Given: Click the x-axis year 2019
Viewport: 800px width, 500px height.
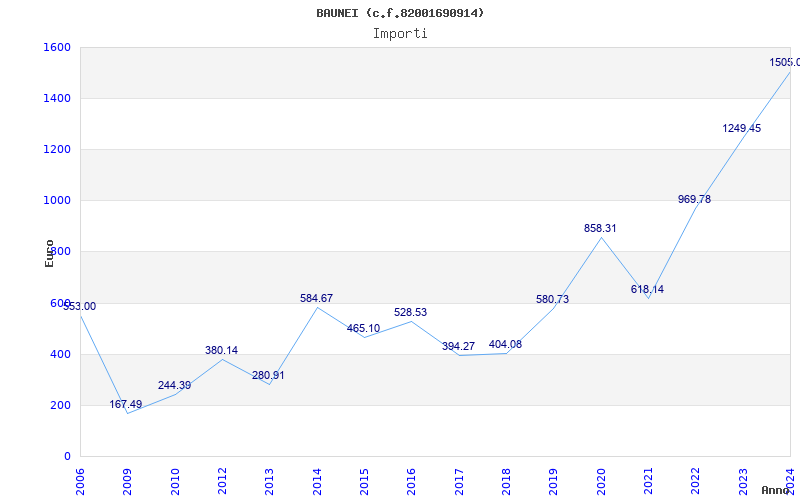Looking at the screenshot, I should tap(553, 482).
